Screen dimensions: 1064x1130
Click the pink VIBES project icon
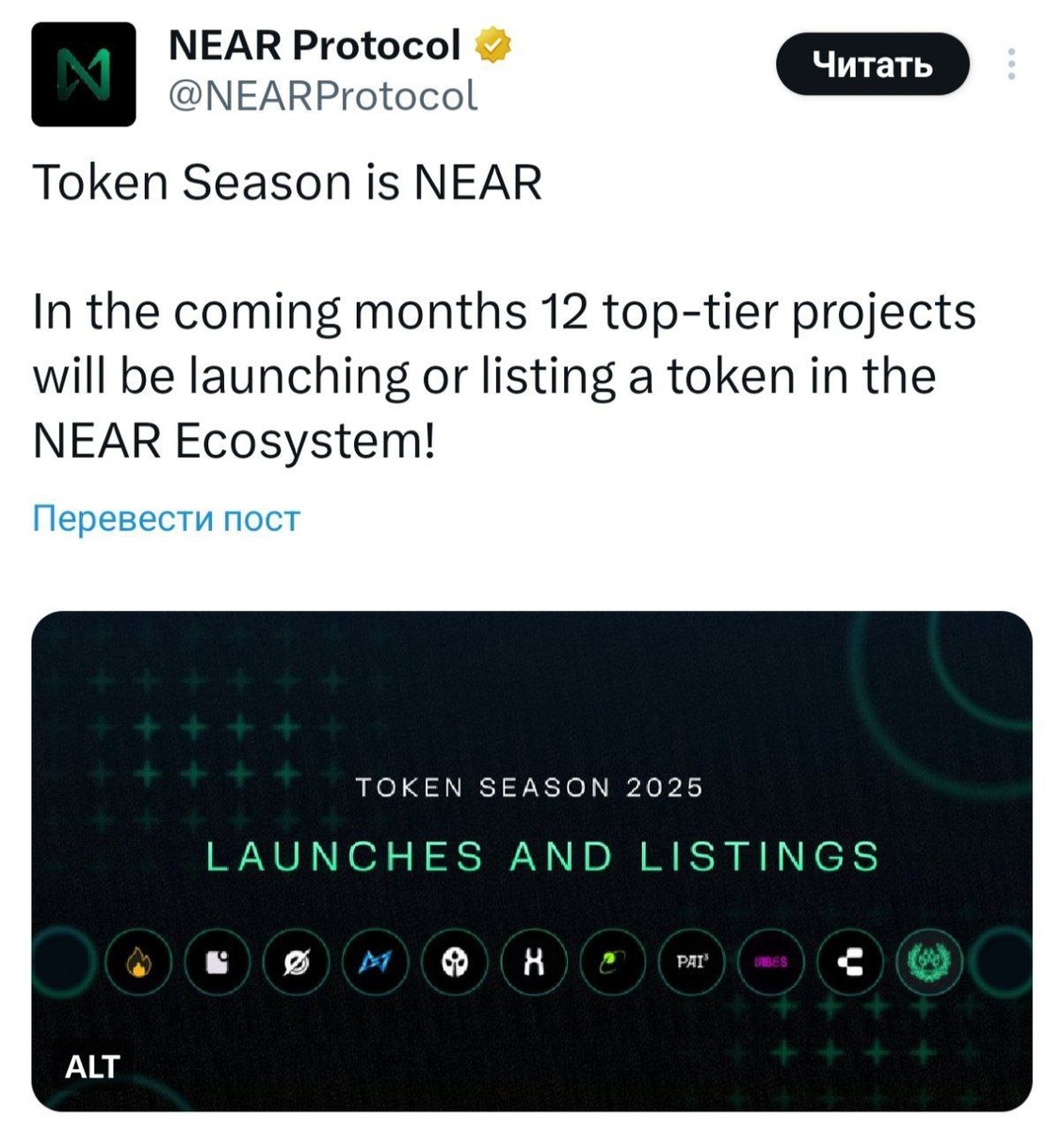(771, 962)
